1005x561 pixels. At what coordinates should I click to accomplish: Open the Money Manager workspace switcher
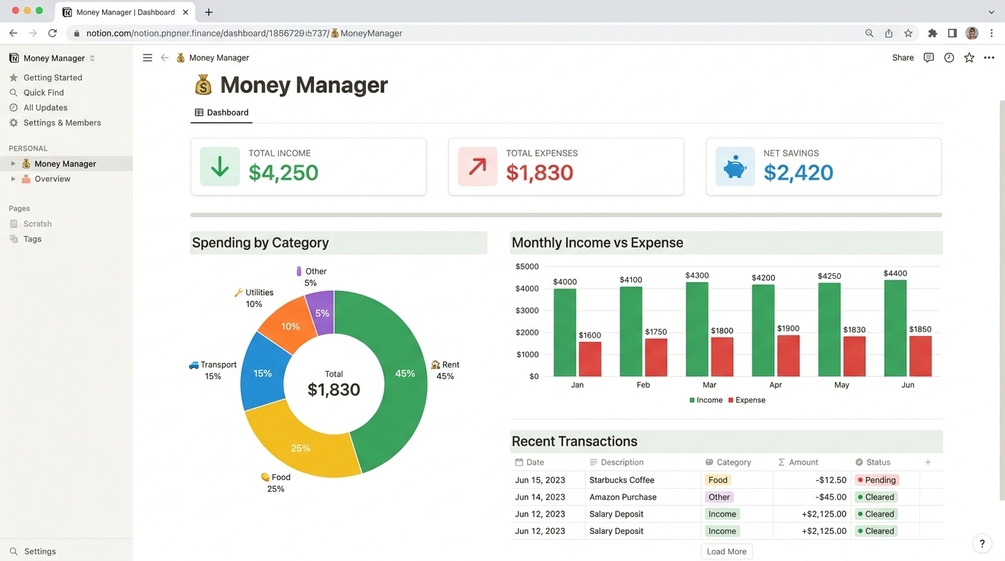pyautogui.click(x=53, y=58)
